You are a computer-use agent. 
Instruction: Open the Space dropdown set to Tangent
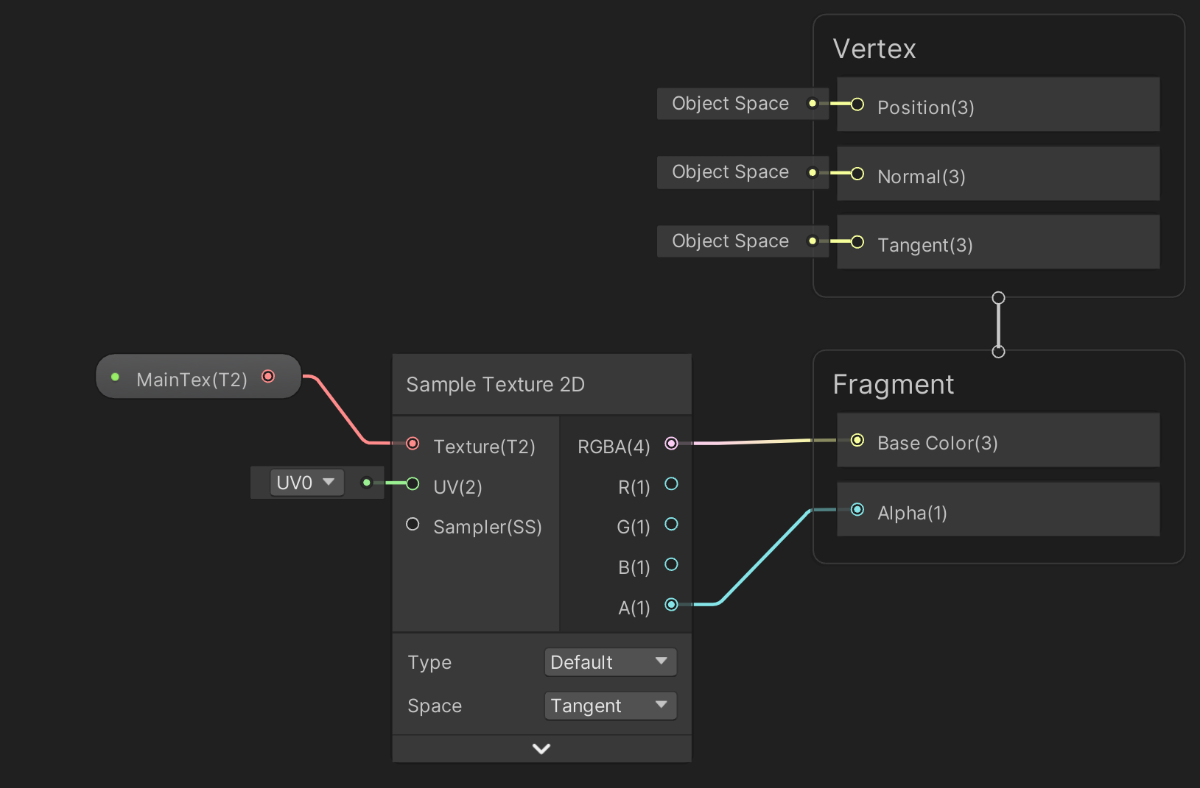tap(610, 705)
